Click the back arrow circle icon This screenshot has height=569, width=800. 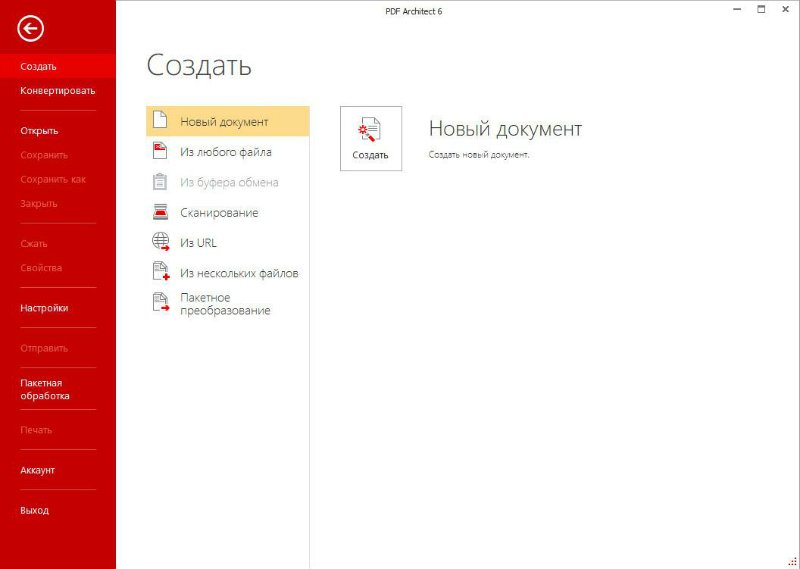pyautogui.click(x=31, y=29)
